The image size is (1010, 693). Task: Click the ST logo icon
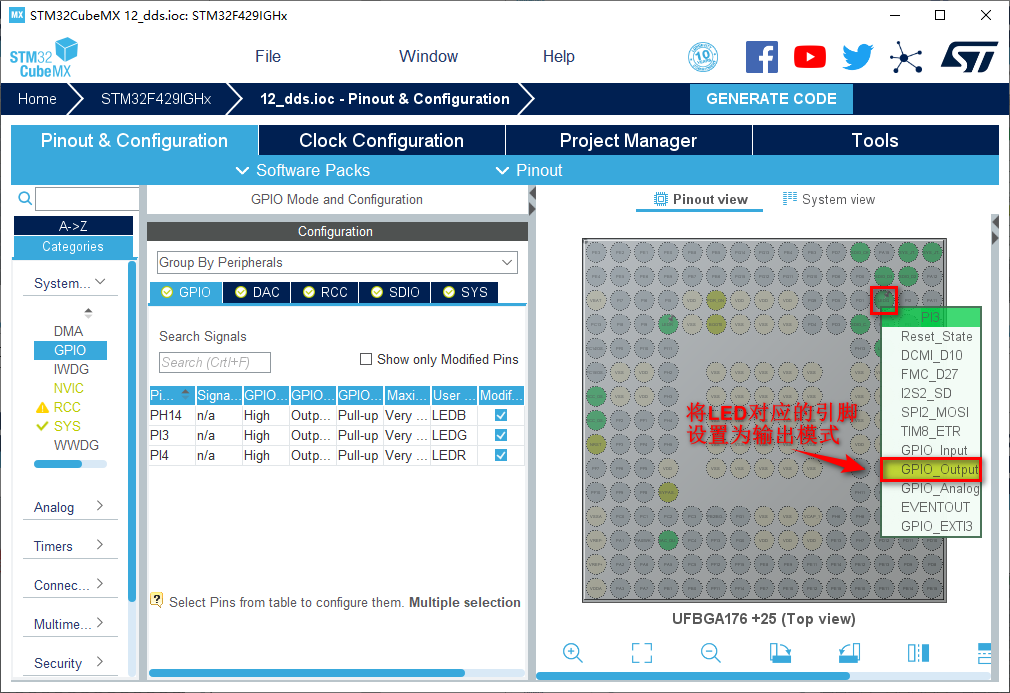tap(968, 57)
